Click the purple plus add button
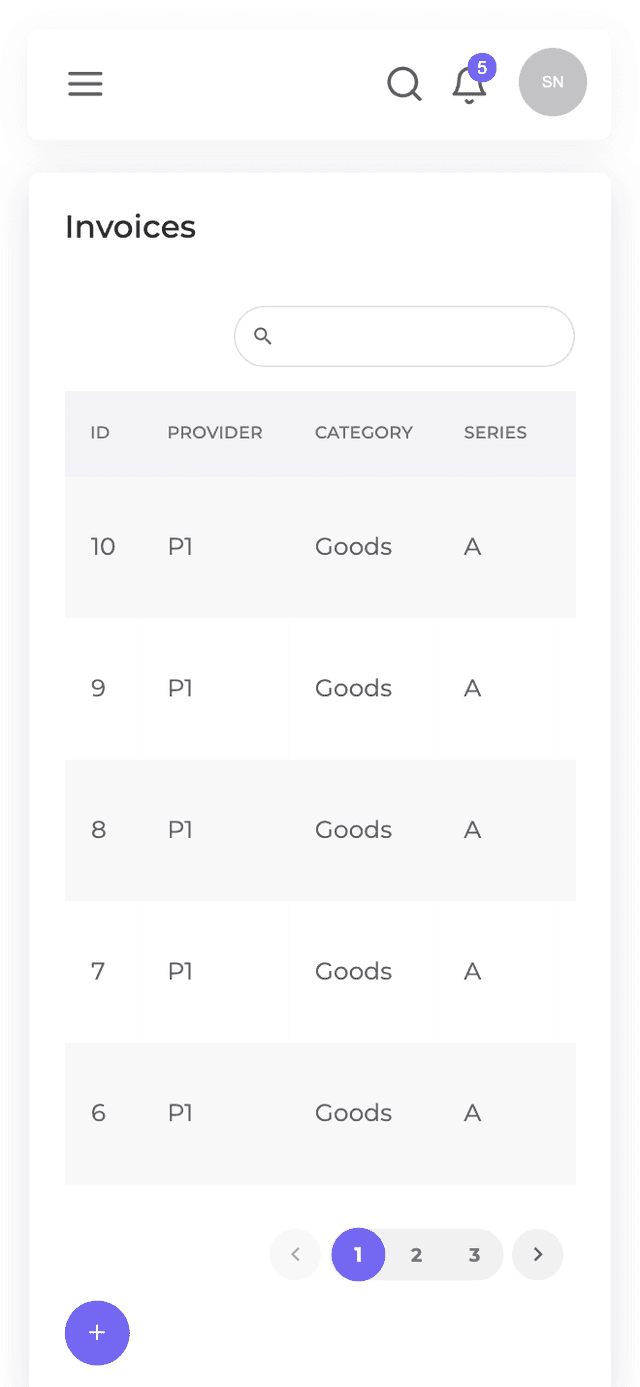 [97, 1333]
